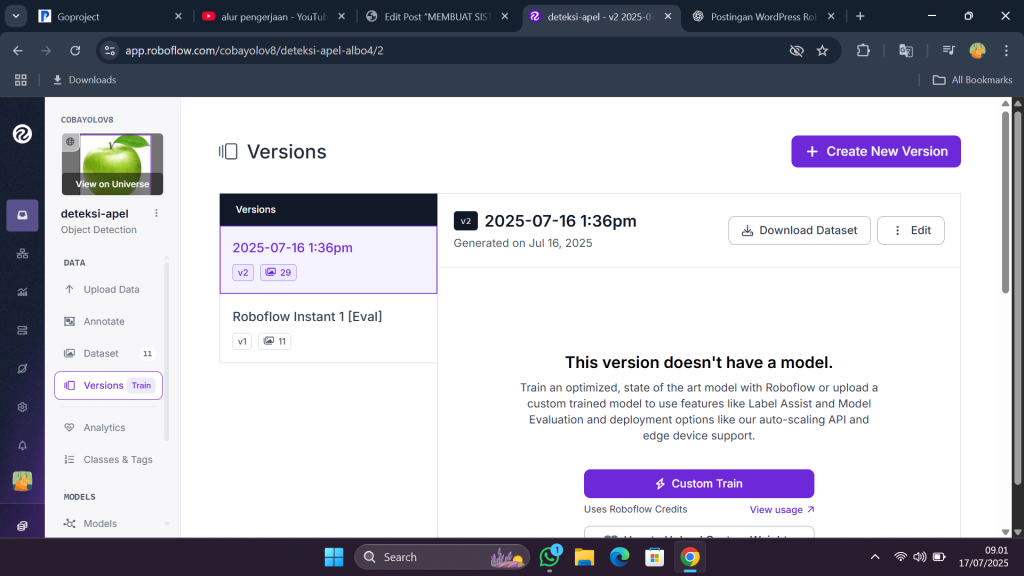1024x576 pixels.
Task: Open deteksi-apel project three-dot menu
Action: tap(156, 213)
